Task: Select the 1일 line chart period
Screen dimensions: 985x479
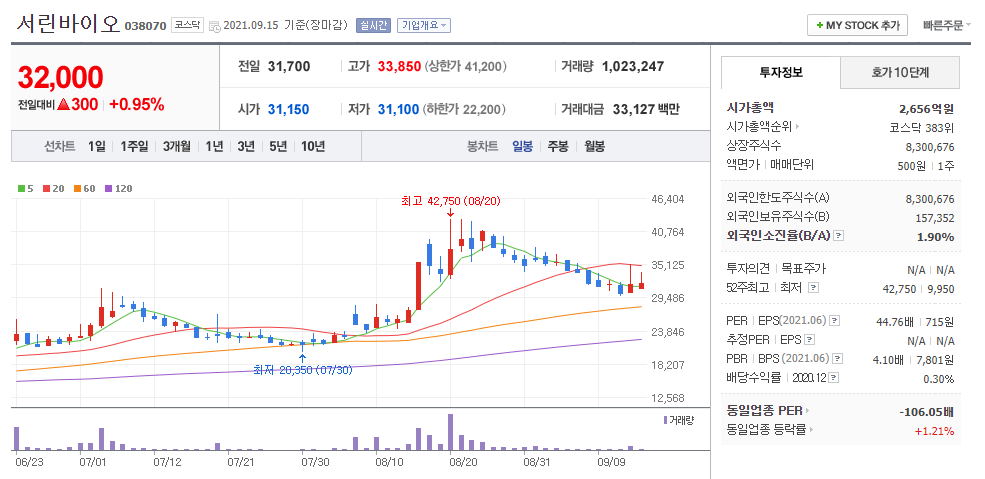Action: 96,146
